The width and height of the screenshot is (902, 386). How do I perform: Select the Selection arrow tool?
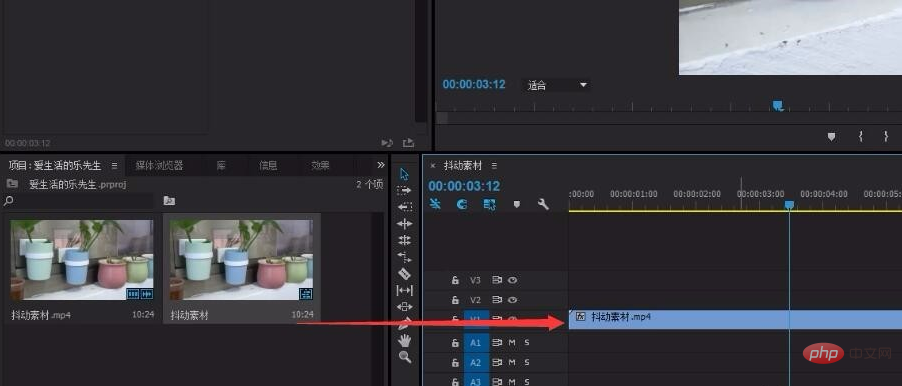pyautogui.click(x=404, y=174)
